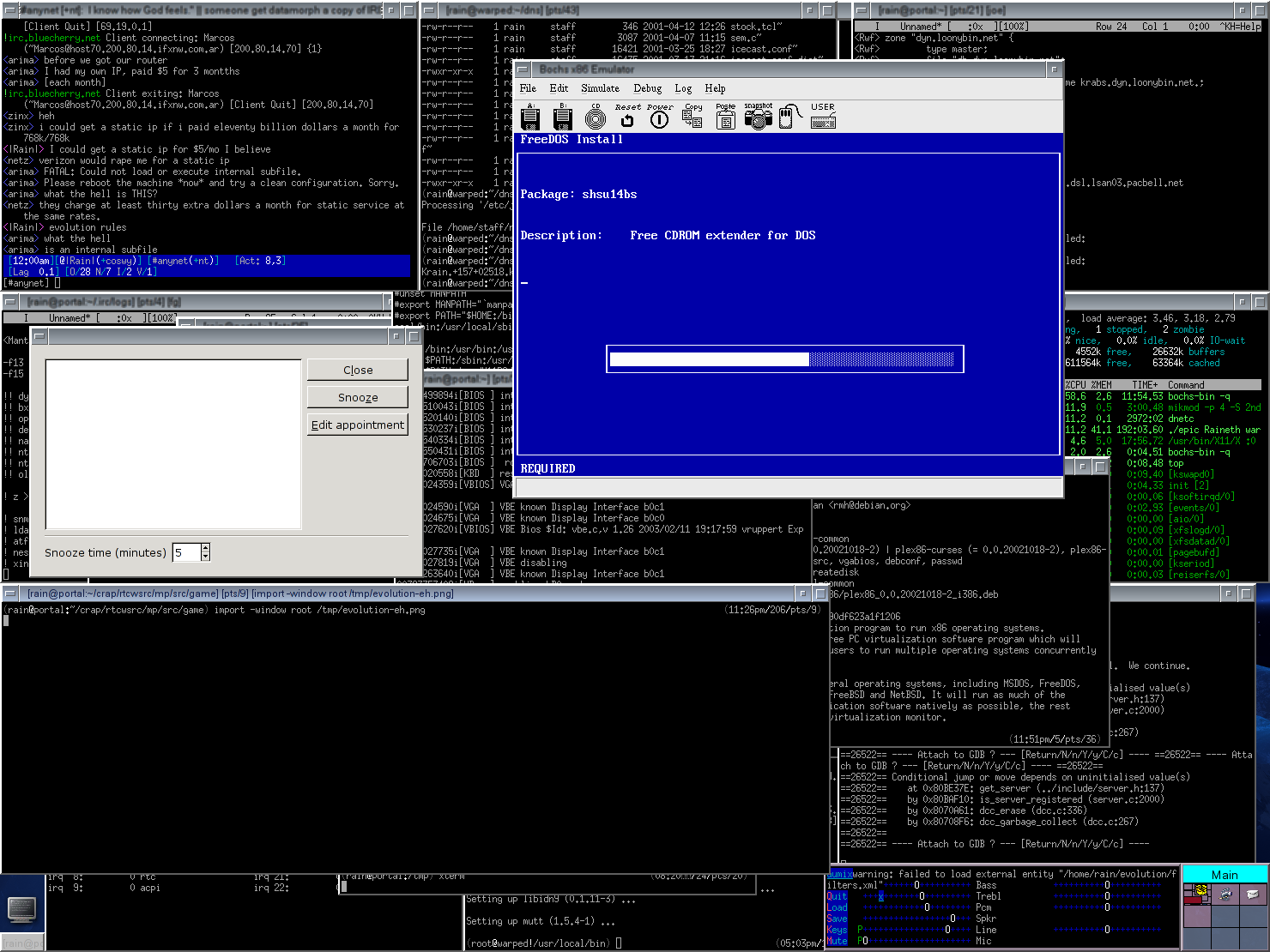
Task: Click the Power icon in Bochs toolbar
Action: click(x=659, y=117)
